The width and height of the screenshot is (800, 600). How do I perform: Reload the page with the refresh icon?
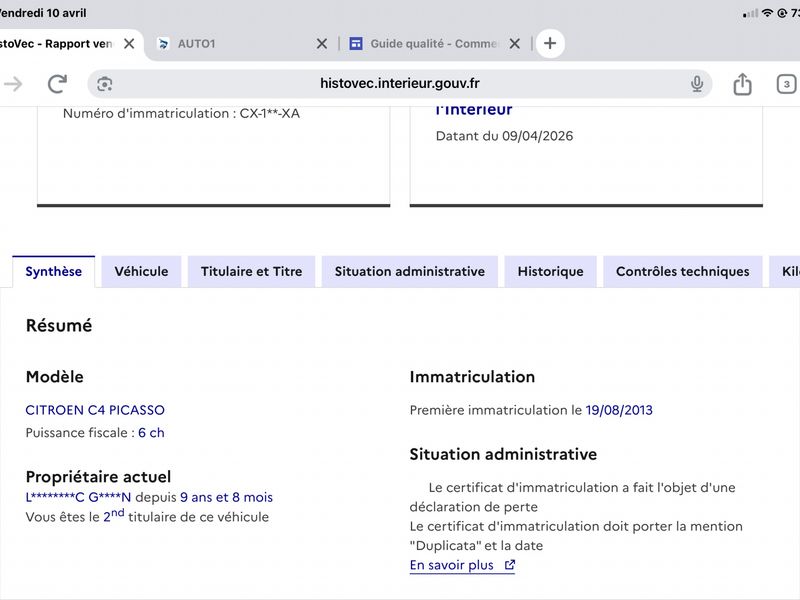[x=57, y=84]
